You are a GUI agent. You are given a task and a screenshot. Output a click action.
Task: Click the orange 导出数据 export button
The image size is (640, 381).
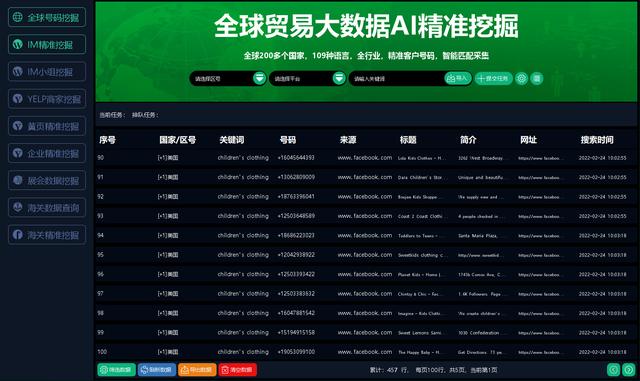pyautogui.click(x=197, y=370)
